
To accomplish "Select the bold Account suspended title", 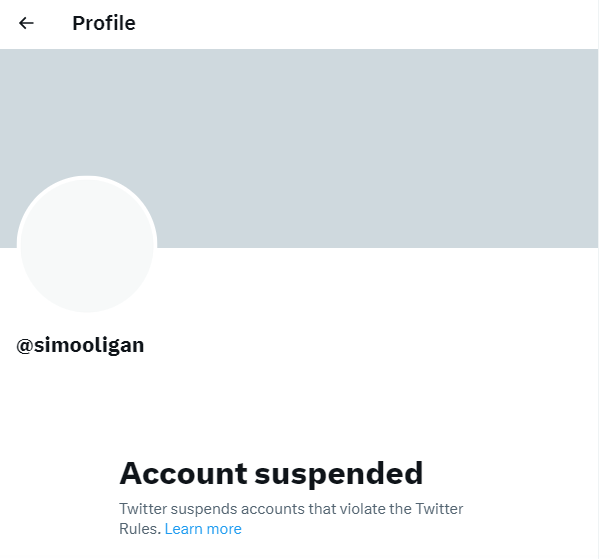I will pyautogui.click(x=271, y=472).
